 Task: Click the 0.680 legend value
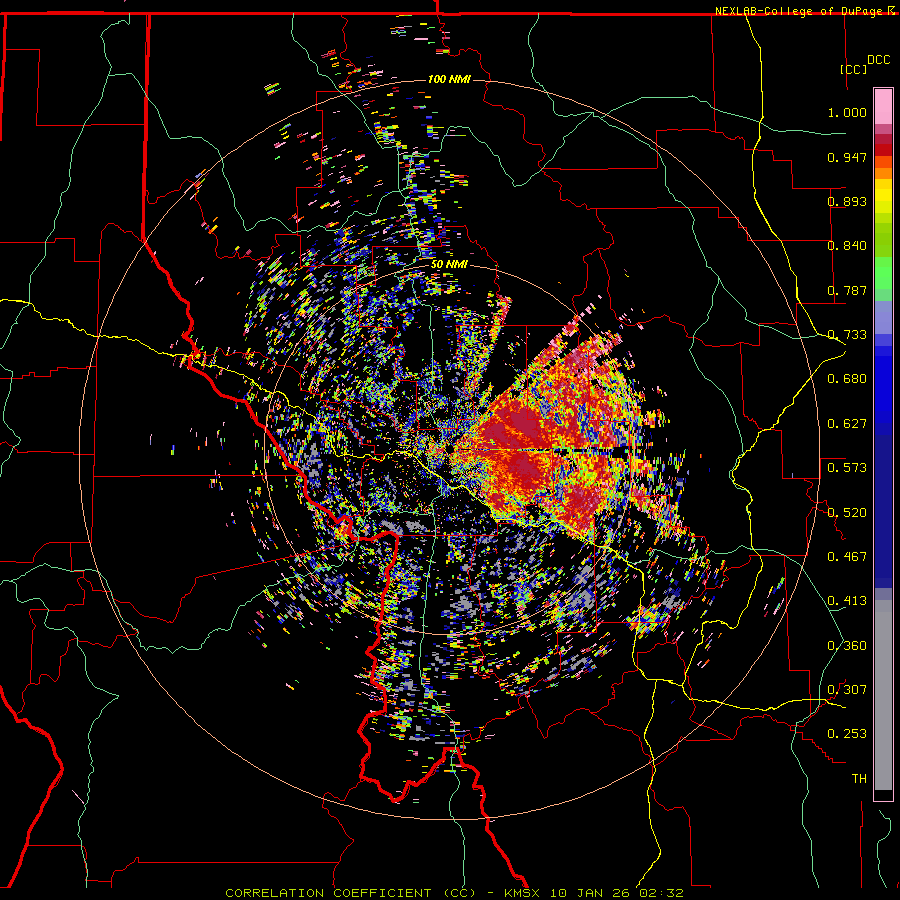point(847,379)
